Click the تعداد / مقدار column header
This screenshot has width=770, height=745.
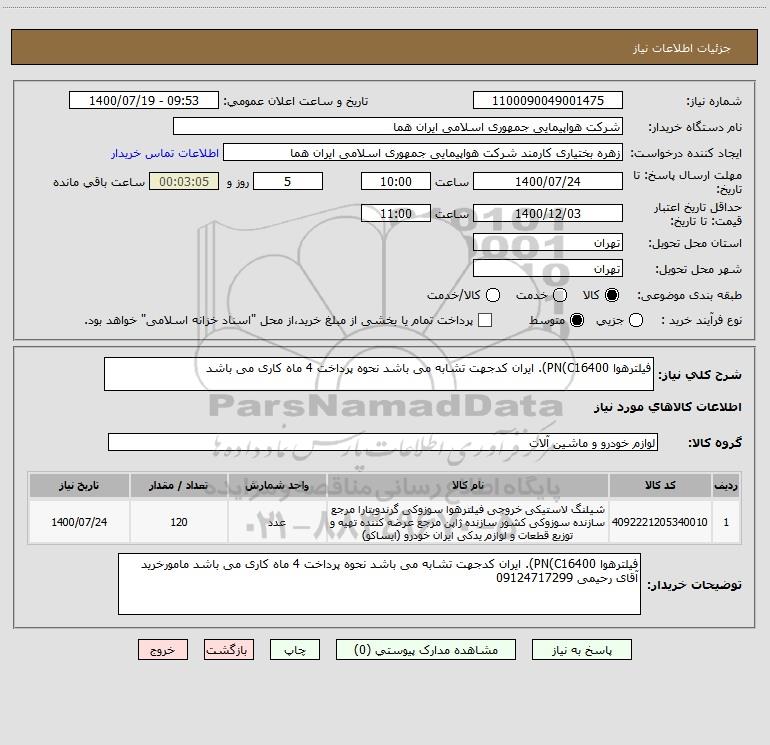(x=178, y=485)
